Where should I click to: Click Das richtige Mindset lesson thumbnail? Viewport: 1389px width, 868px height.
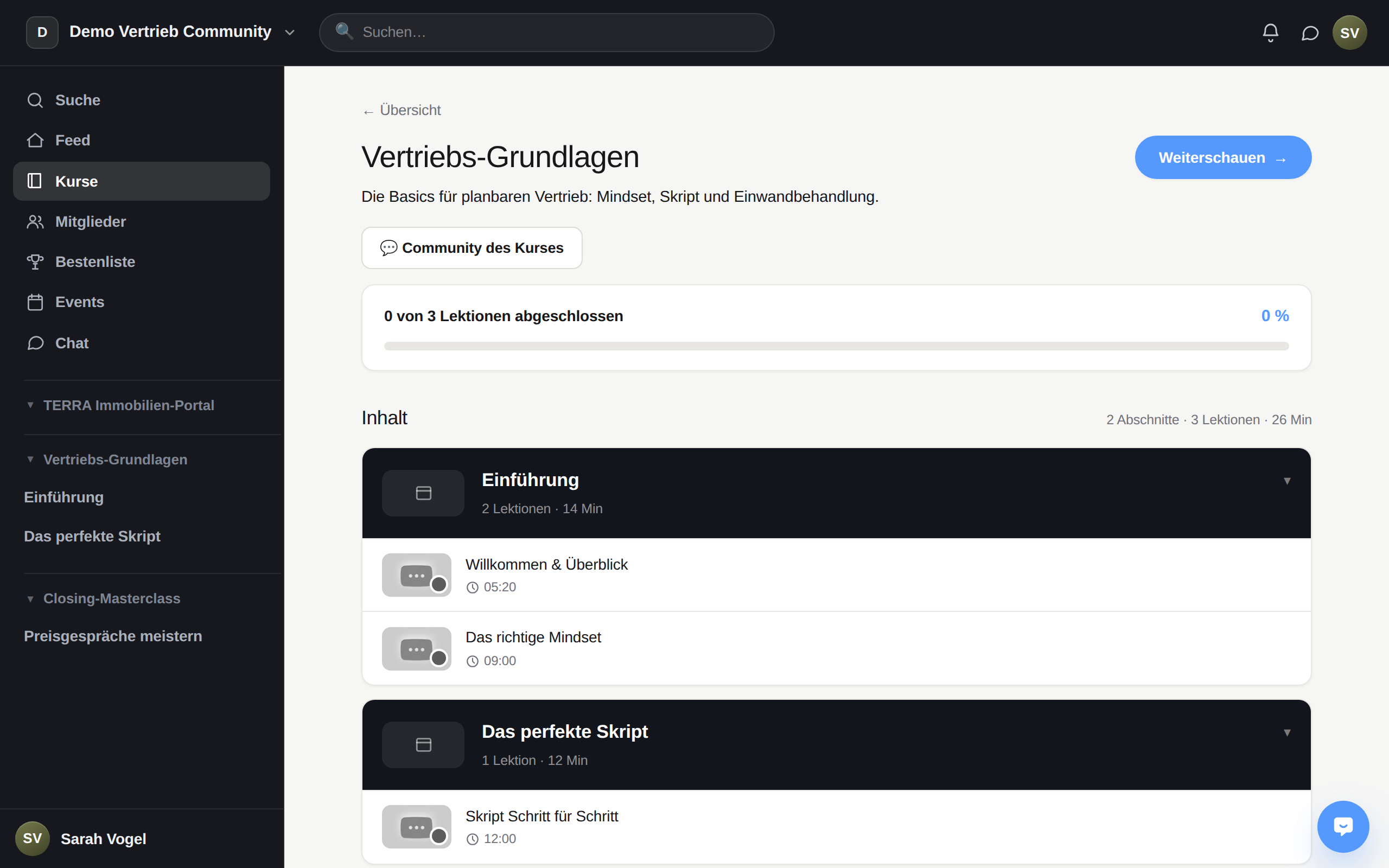pyautogui.click(x=416, y=649)
